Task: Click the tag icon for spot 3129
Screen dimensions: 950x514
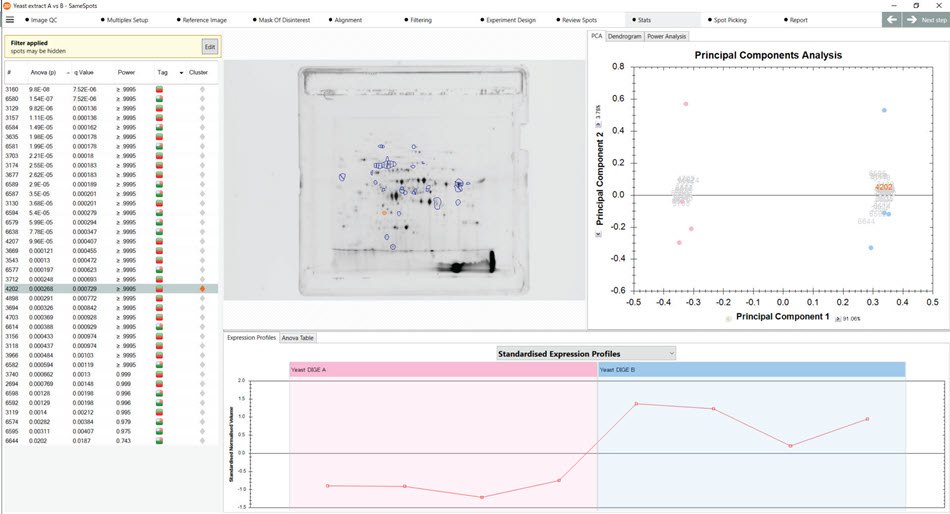Action: (x=159, y=108)
